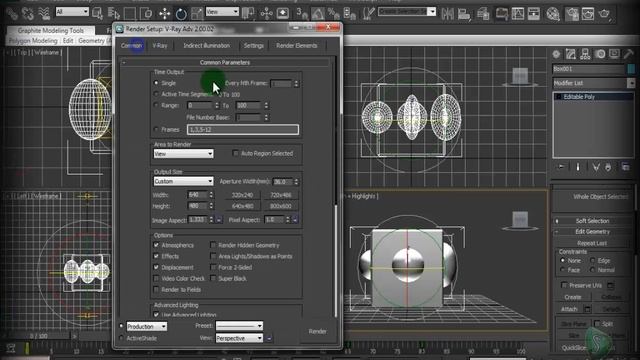Click the Select and Link icon
This screenshot has width=640, height=360.
pyautogui.click(x=13, y=13)
